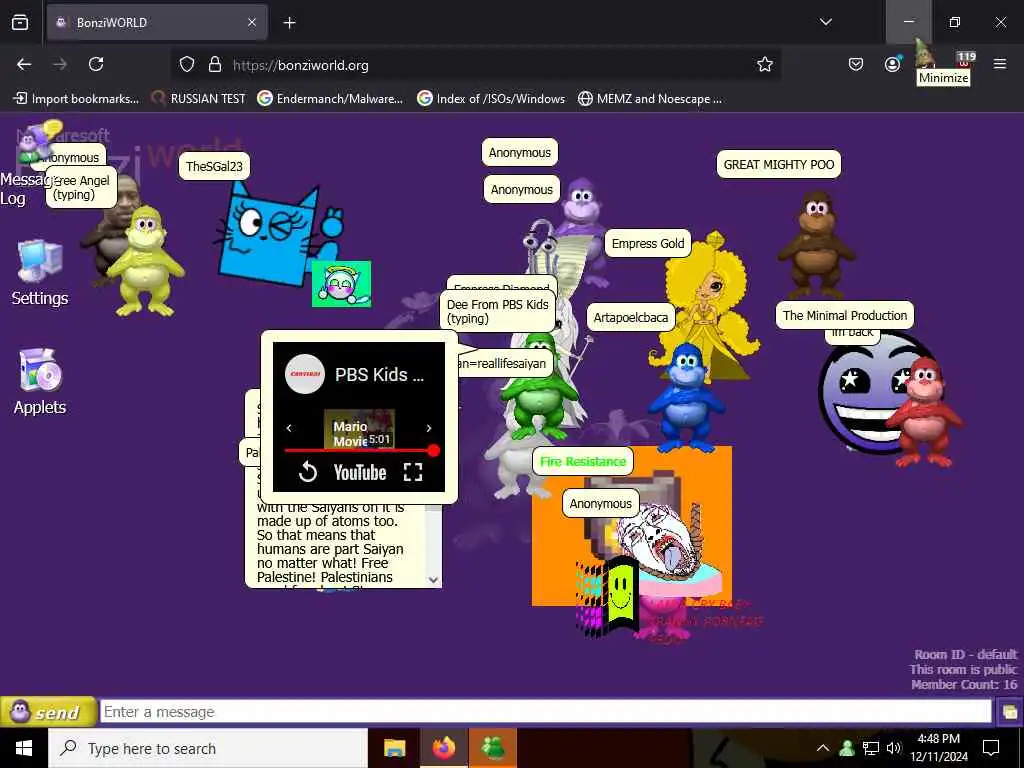Click the 'Room ID - default' text
Viewport: 1024px width, 768px height.
click(965, 654)
